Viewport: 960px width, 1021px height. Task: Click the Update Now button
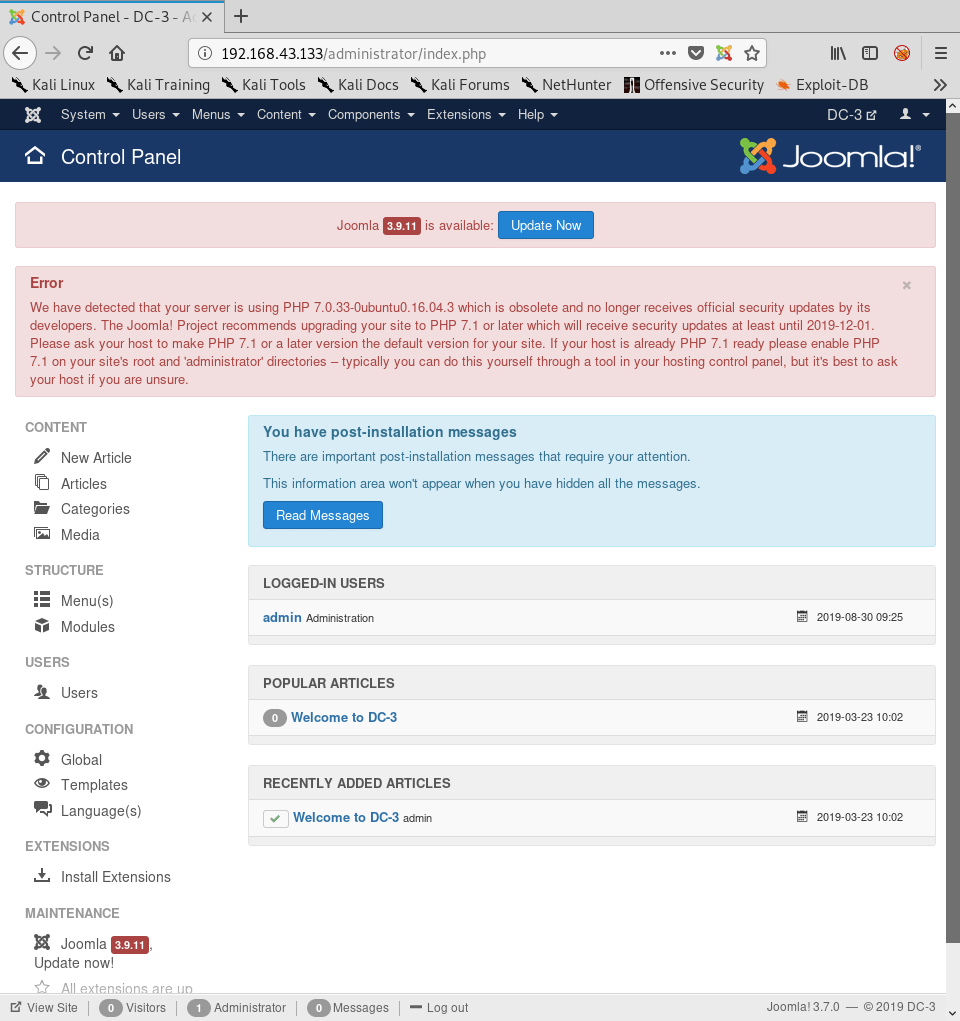[546, 225]
